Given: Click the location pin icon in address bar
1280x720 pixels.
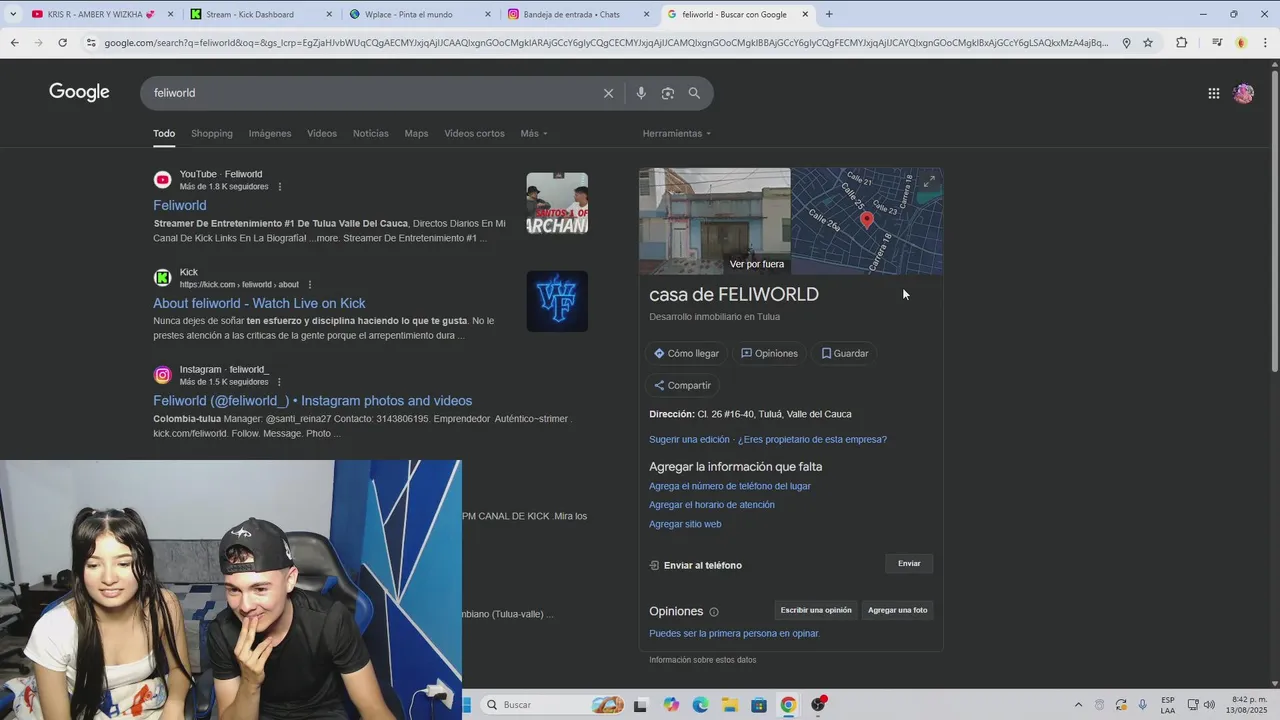Looking at the screenshot, I should click(x=1126, y=43).
